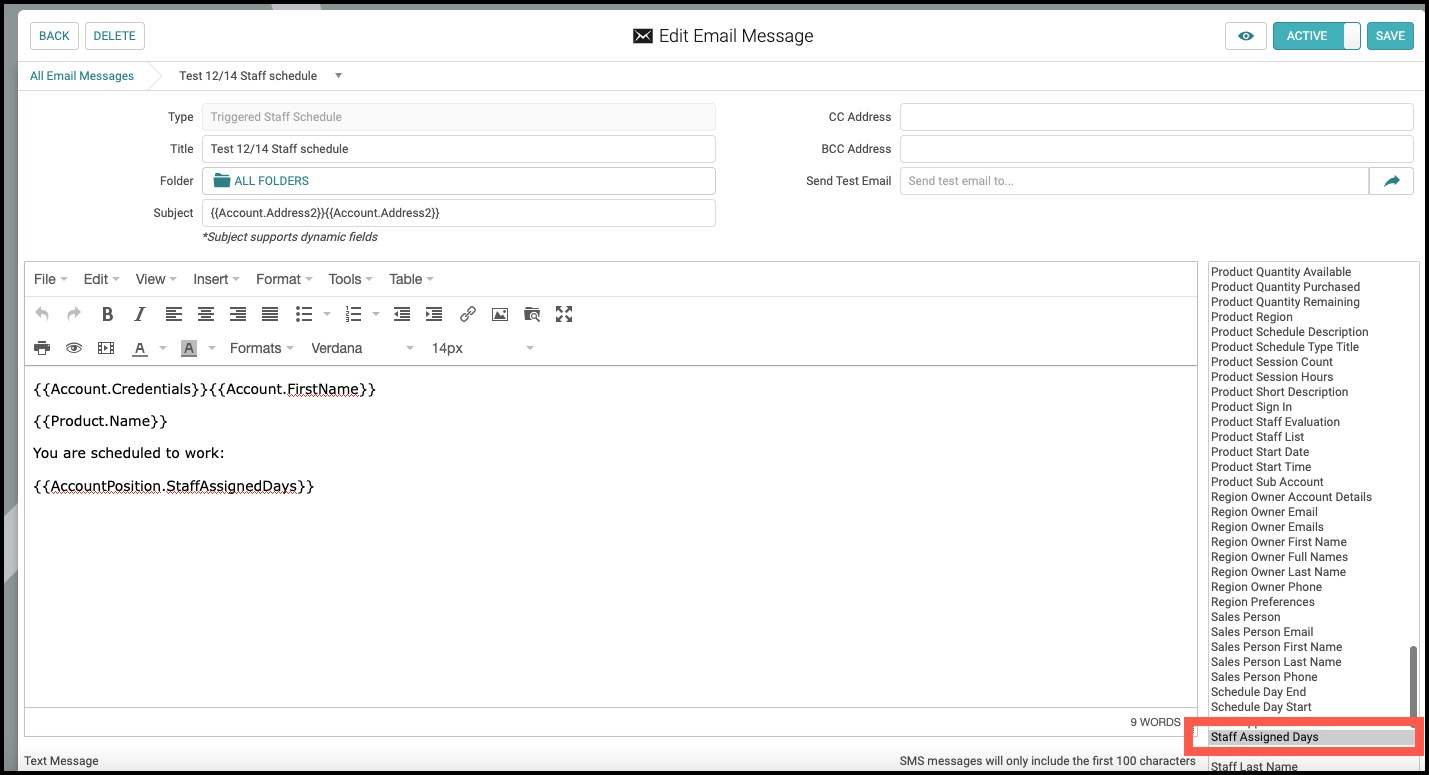Open the ALL FOLDERS selector
Screen dimensions: 1429x775
[459, 181]
